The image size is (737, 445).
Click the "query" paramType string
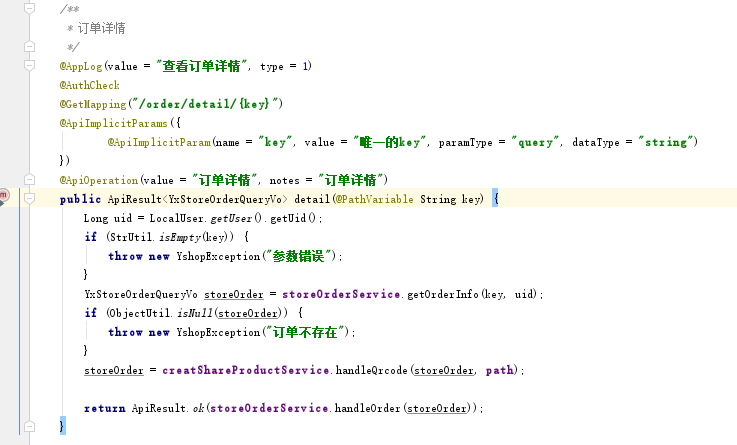pyautogui.click(x=535, y=142)
